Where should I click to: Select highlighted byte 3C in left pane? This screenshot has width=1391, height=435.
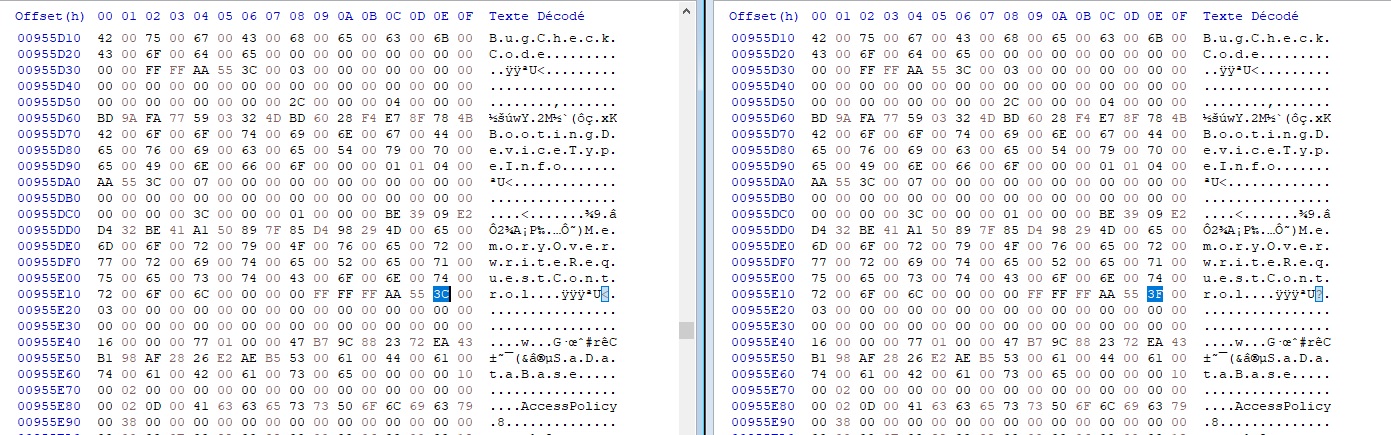coord(442,294)
